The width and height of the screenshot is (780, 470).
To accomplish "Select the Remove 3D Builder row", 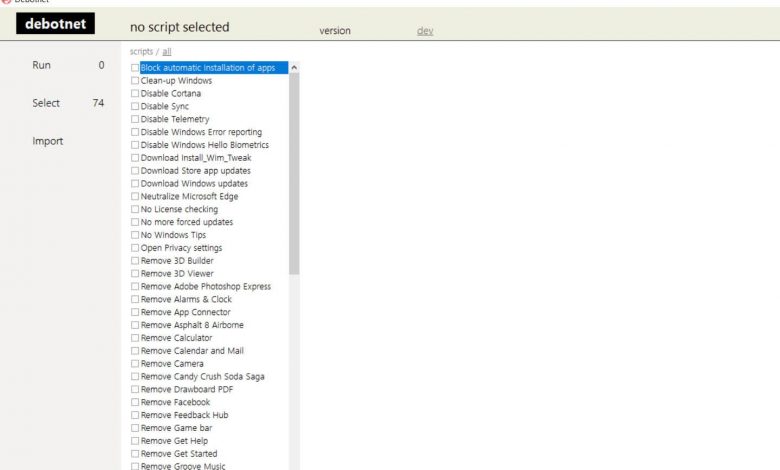I will click(x=177, y=261).
